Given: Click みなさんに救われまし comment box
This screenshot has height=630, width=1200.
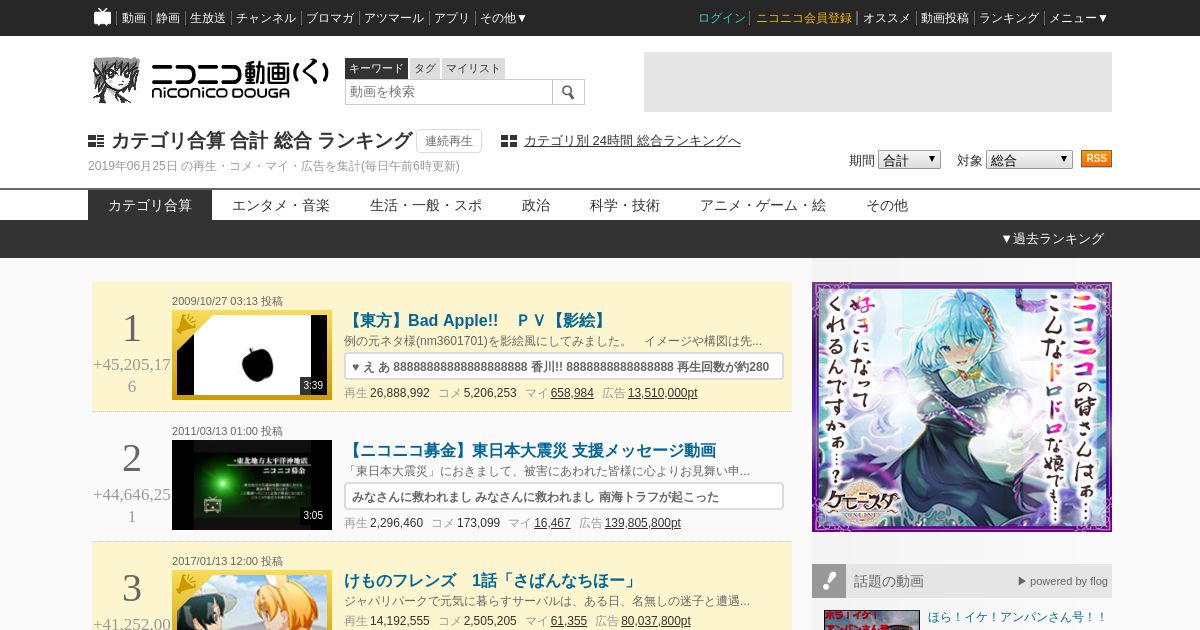Looking at the screenshot, I should 564,496.
